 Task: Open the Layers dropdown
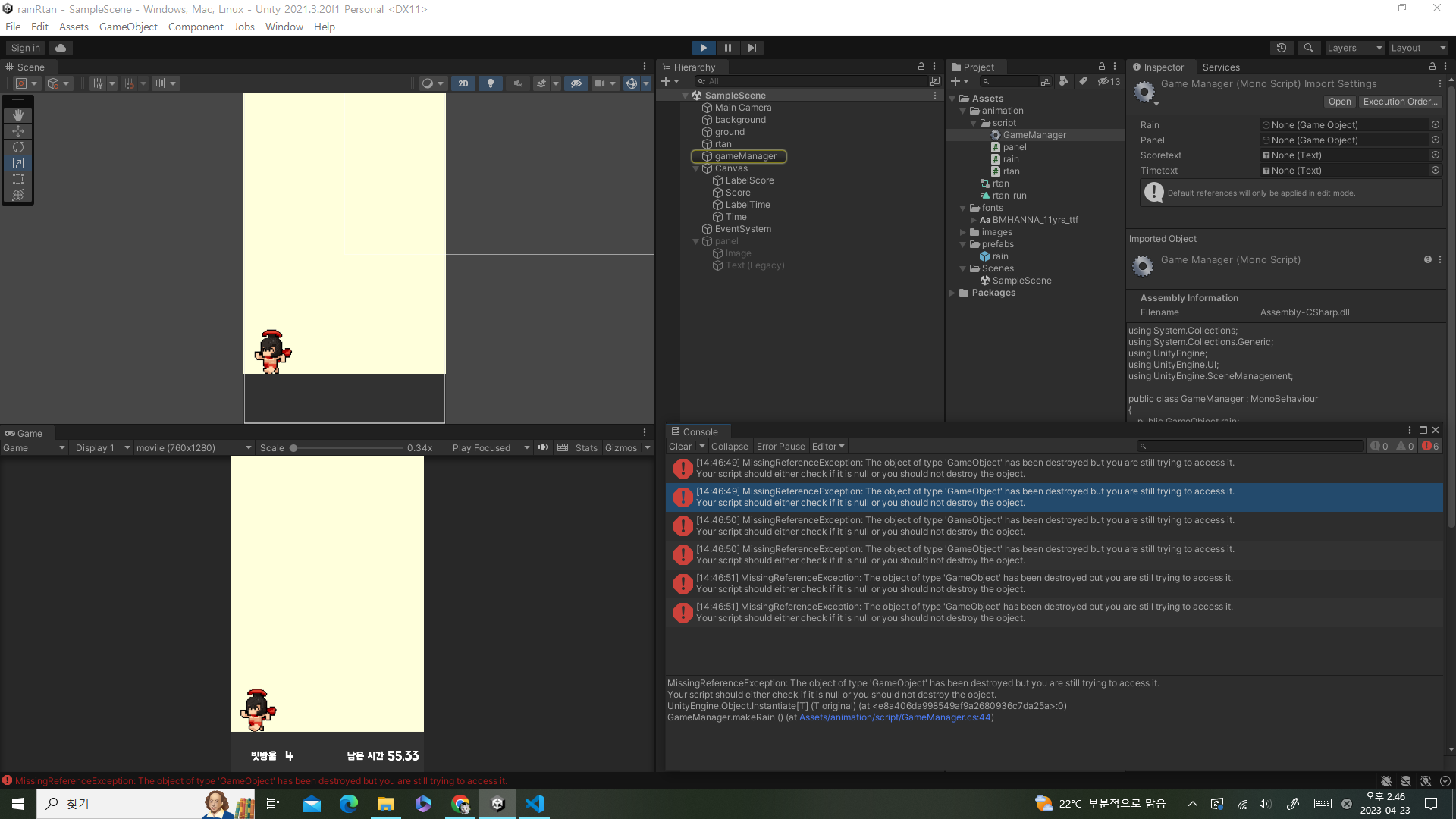tap(1354, 48)
